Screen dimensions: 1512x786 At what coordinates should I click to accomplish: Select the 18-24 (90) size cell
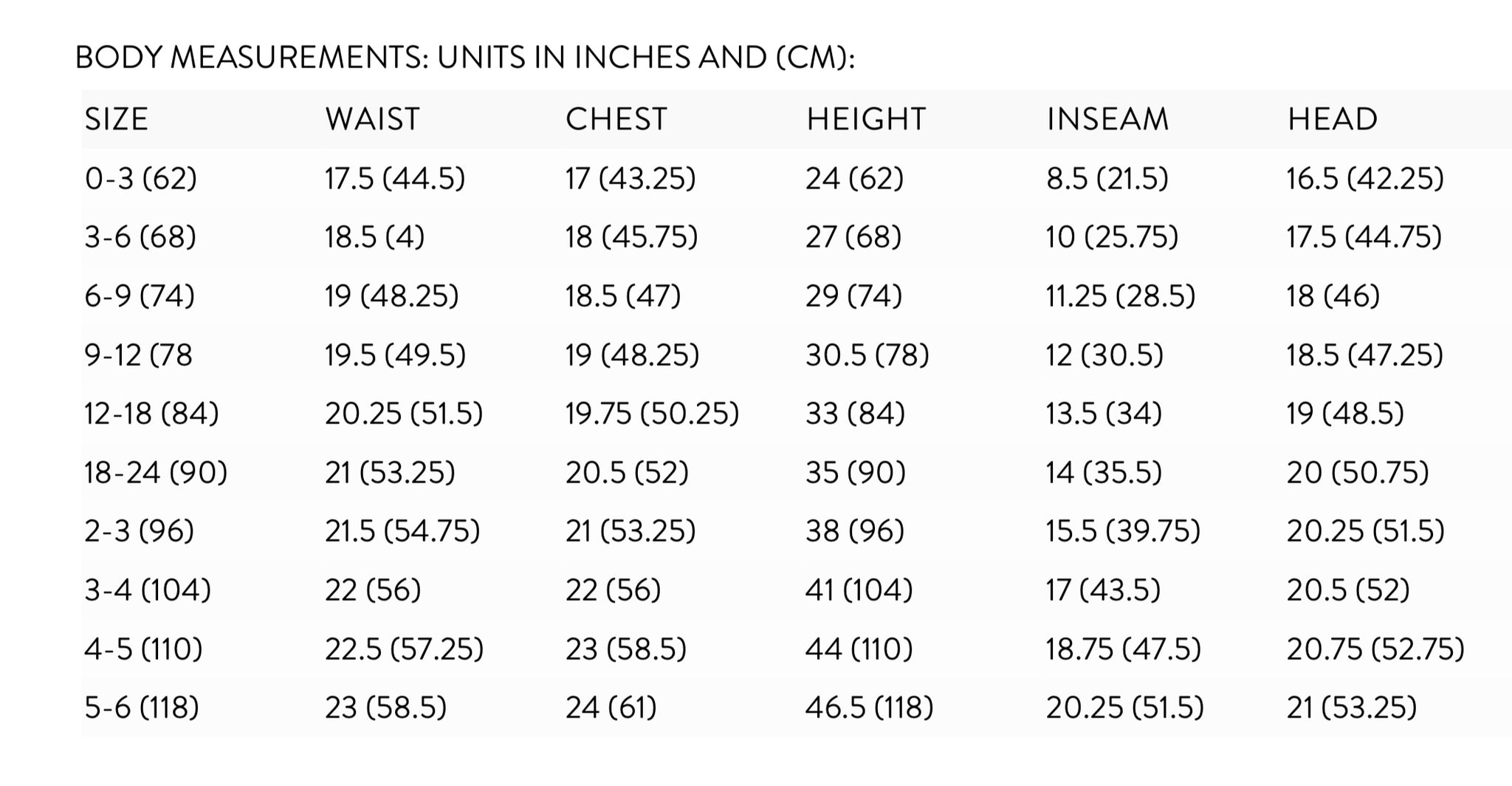156,472
